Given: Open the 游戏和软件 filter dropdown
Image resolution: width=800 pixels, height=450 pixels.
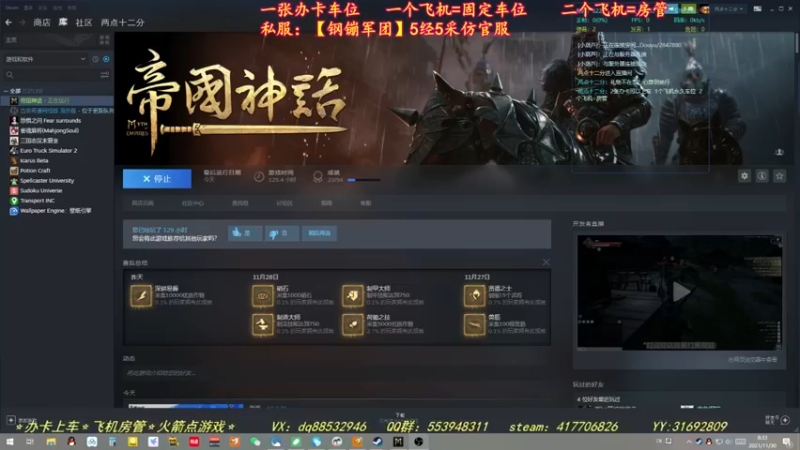Looking at the screenshot, I should pyautogui.click(x=45, y=59).
